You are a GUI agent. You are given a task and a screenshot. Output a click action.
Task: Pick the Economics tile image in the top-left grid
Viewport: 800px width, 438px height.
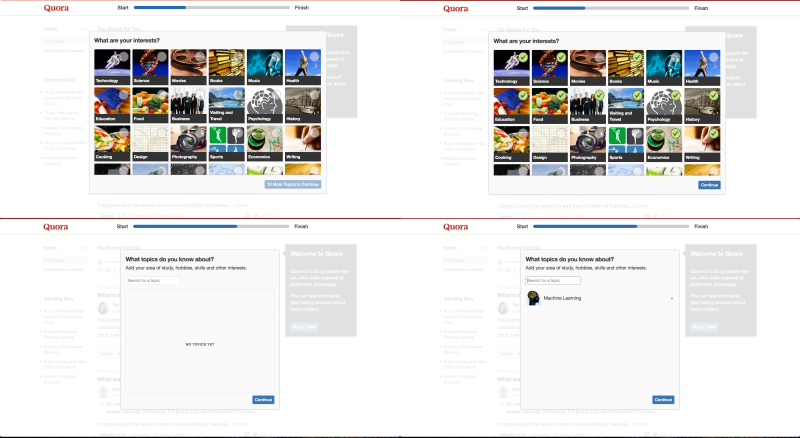point(265,143)
